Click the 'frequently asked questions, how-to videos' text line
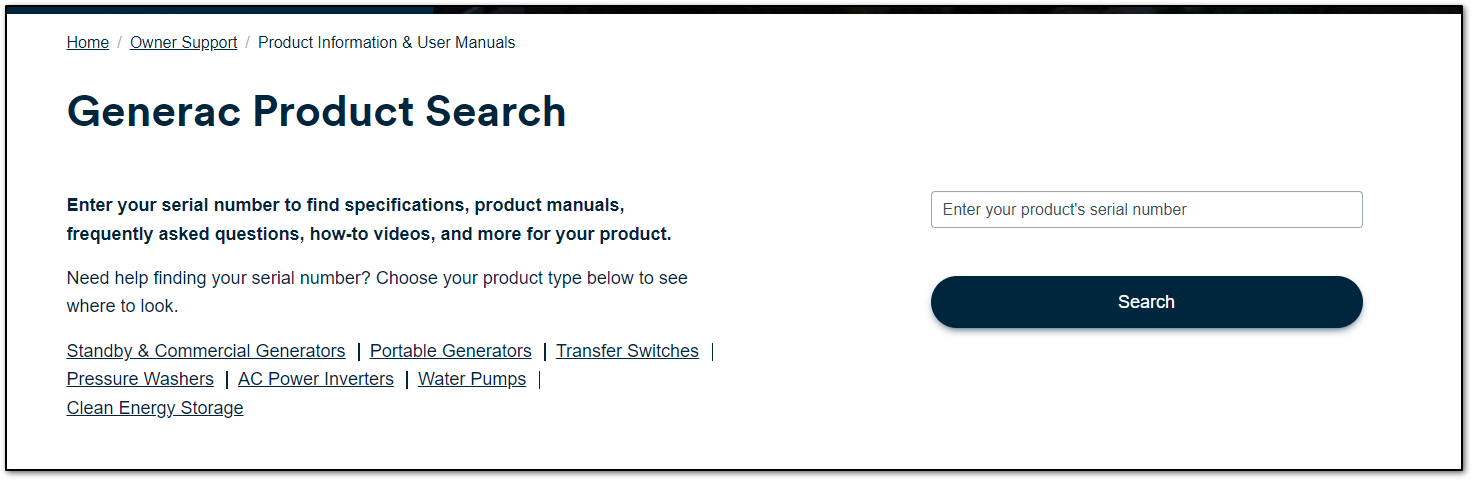The width and height of the screenshot is (1472, 480). pyautogui.click(x=368, y=234)
